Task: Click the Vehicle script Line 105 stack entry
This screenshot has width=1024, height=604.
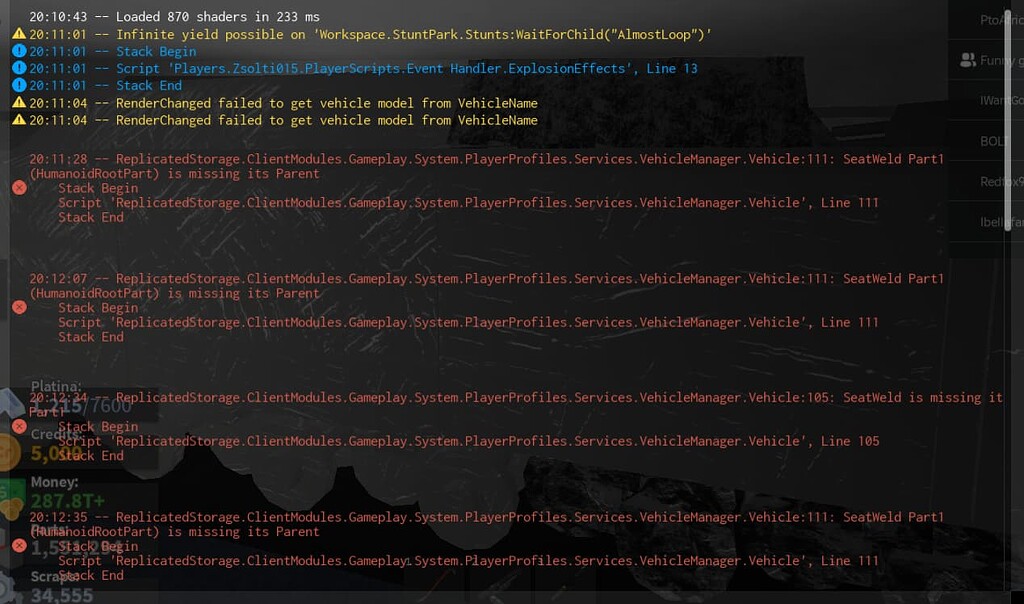Action: click(468, 441)
